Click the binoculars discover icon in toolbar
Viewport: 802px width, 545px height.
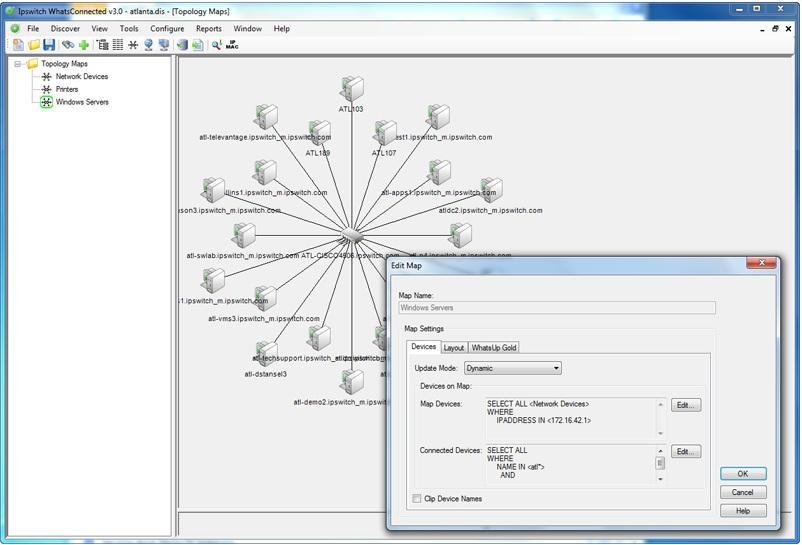click(68, 45)
